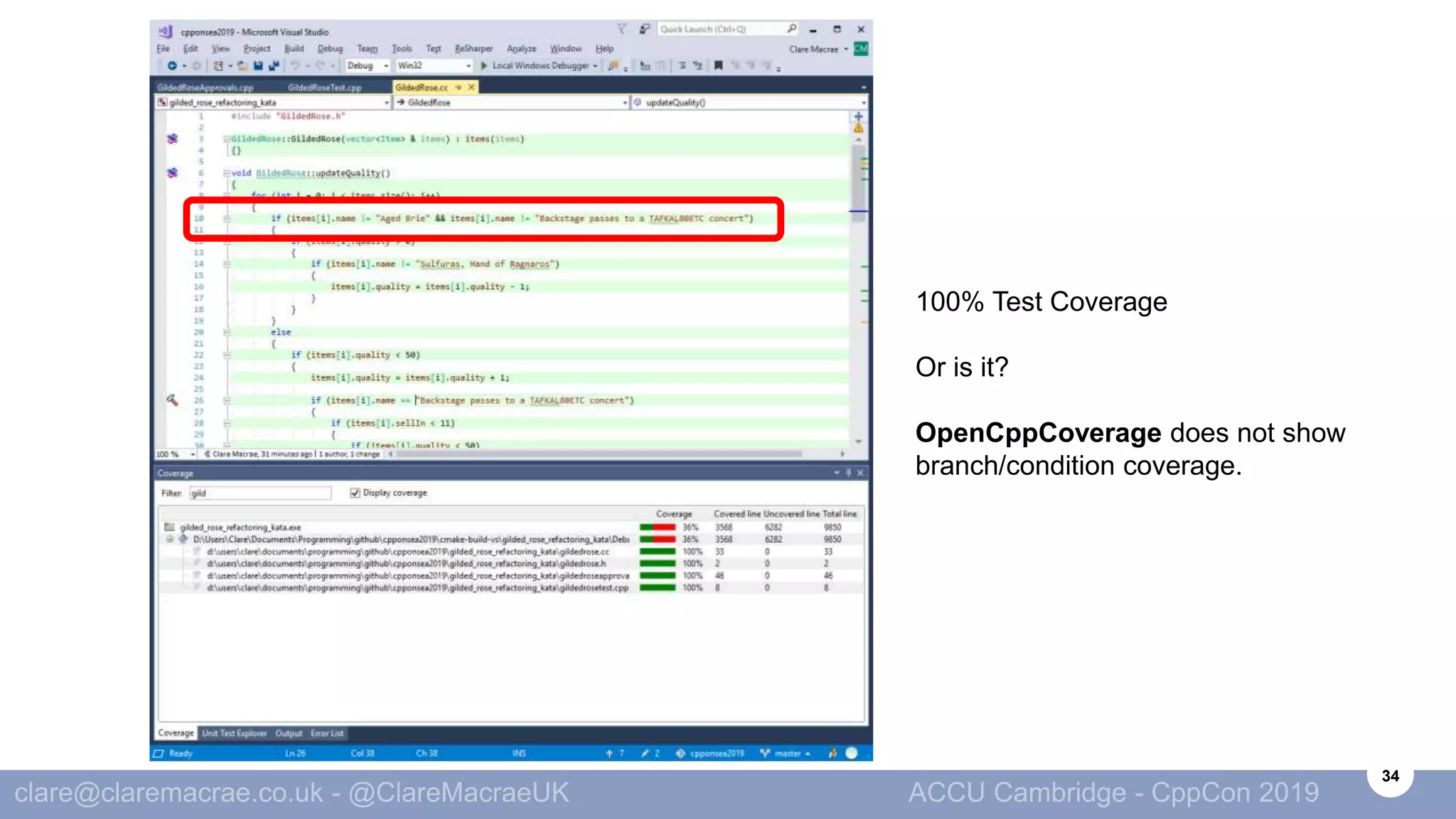Viewport: 1456px width, 819px height.
Task: Open the Build menu
Action: 294,48
